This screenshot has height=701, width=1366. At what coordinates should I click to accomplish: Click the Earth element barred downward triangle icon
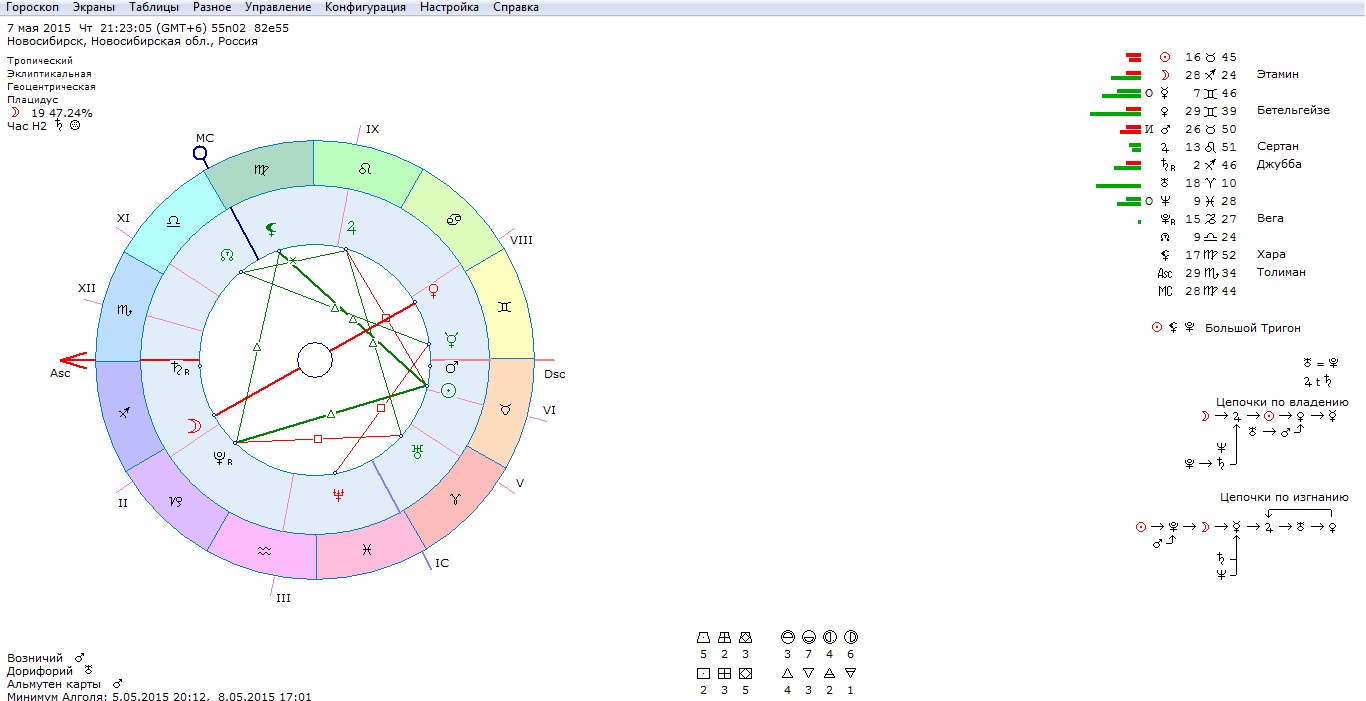[x=850, y=673]
